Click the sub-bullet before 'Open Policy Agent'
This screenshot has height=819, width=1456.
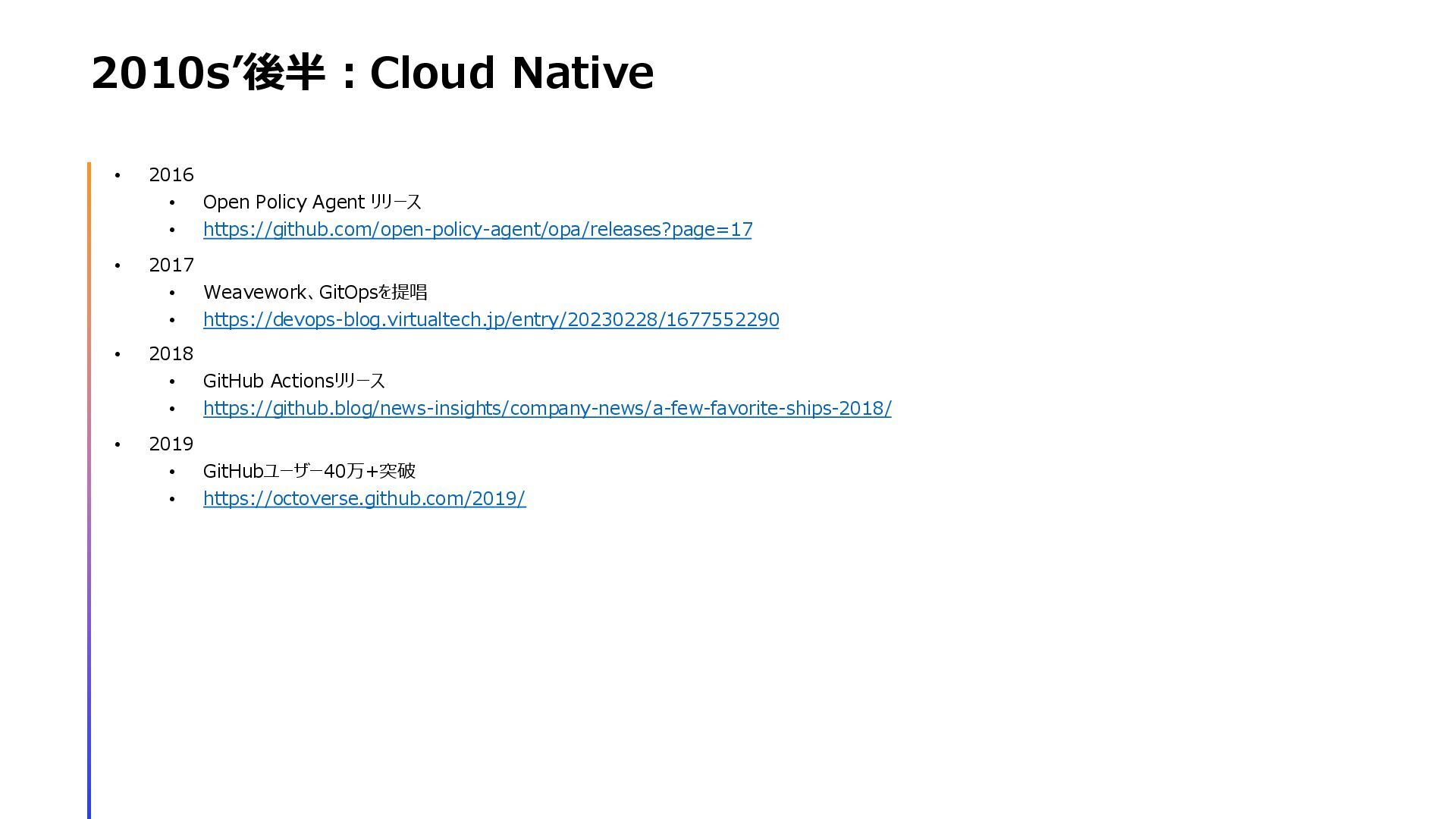(172, 203)
